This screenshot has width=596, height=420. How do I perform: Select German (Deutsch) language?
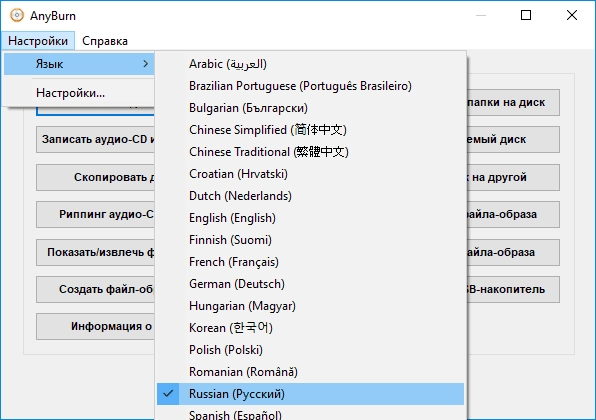[310, 284]
